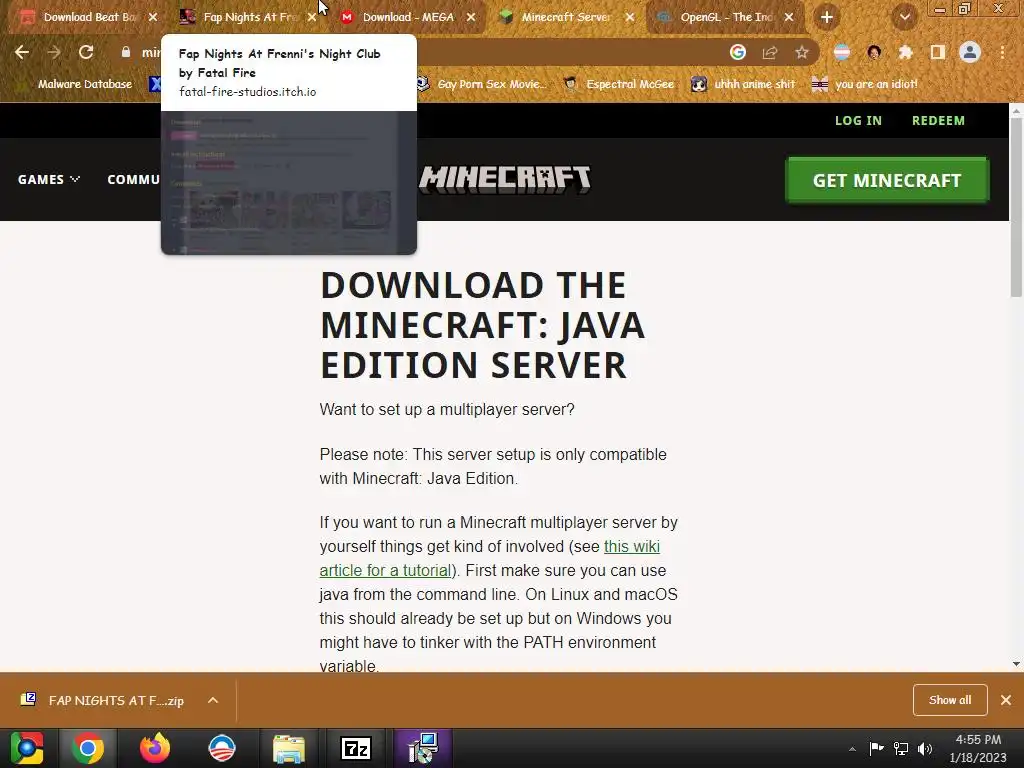The image size is (1024, 768).
Task: Open Chrome from the taskbar
Action: point(88,748)
